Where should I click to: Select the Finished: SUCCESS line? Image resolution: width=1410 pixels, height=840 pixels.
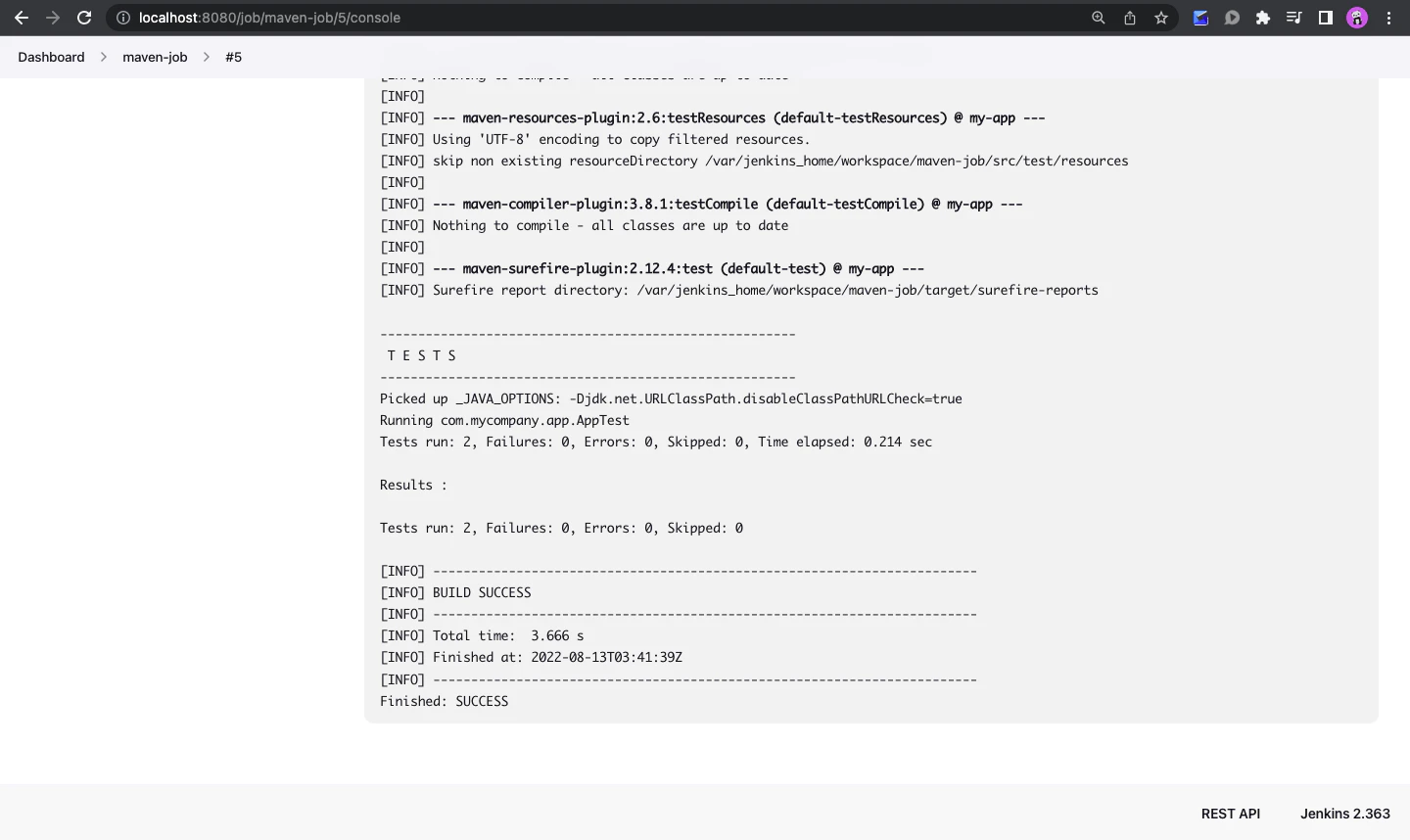[x=444, y=701]
